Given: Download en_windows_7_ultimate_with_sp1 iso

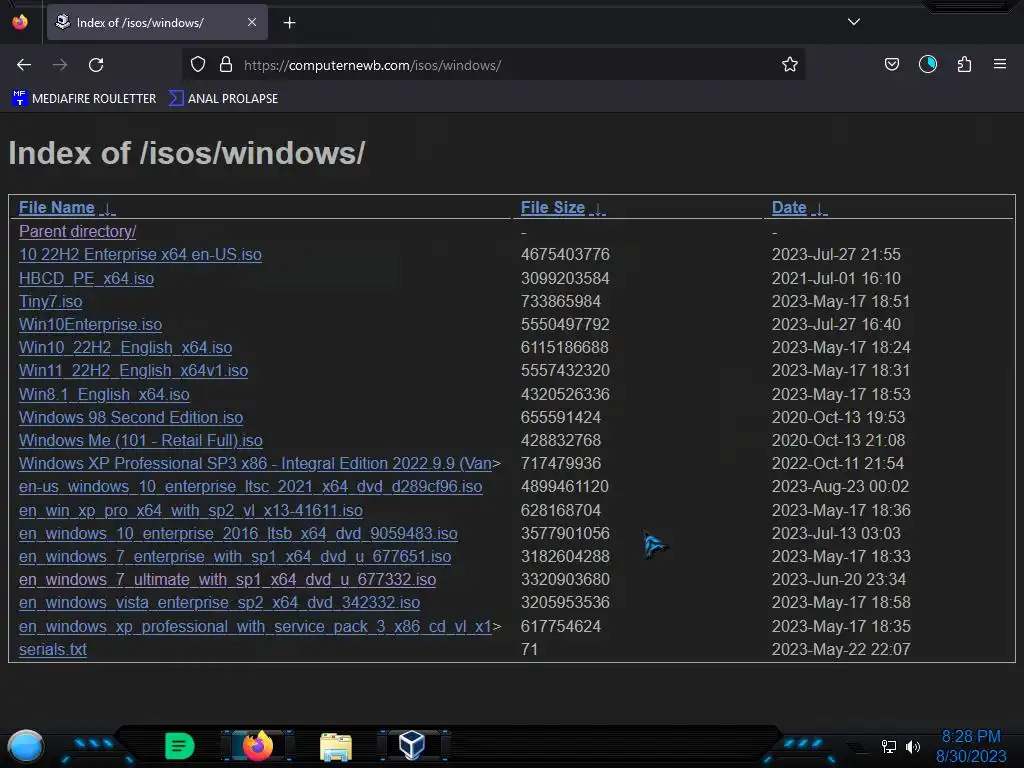Looking at the screenshot, I should pyautogui.click(x=227, y=579).
